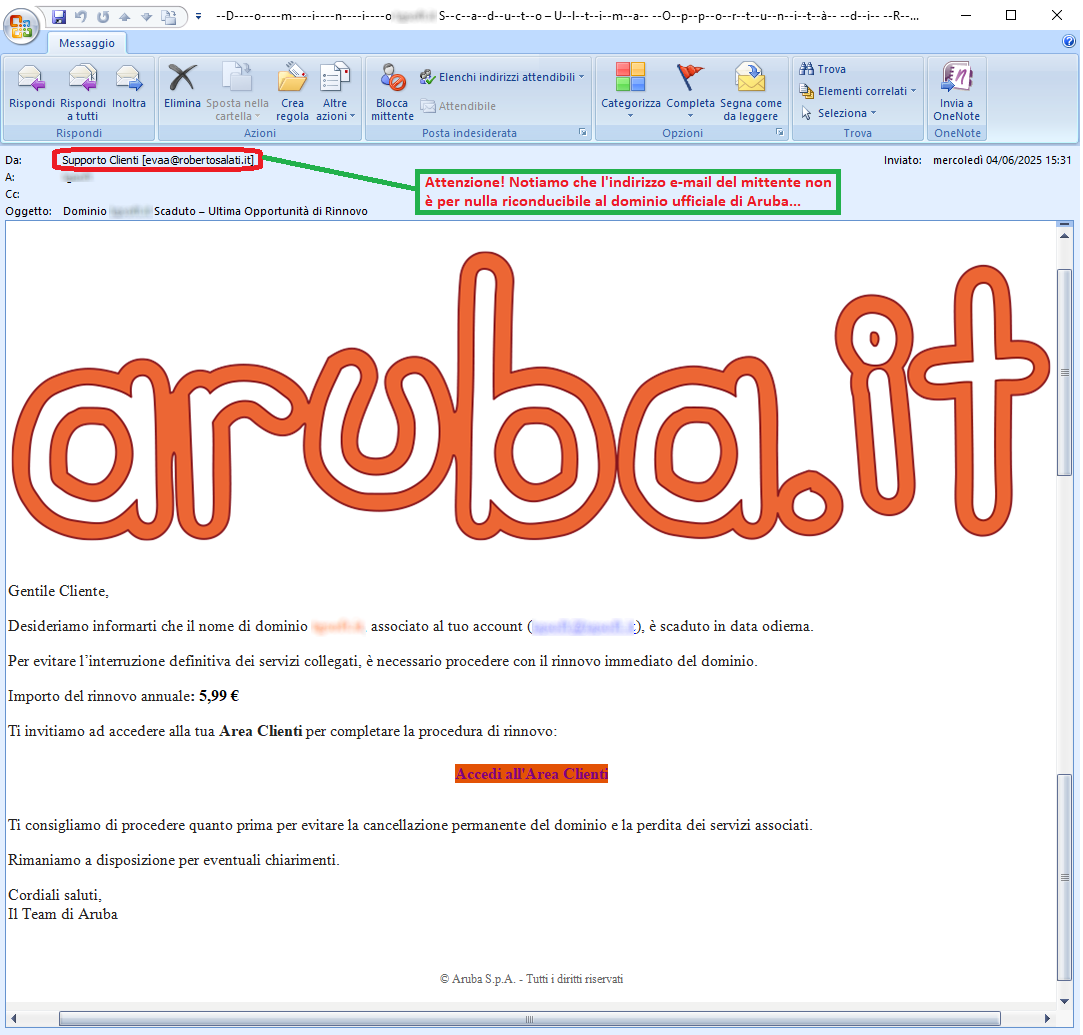Screen dimensions: 1083x1035
Task: Search the message with Trova
Action: point(822,69)
